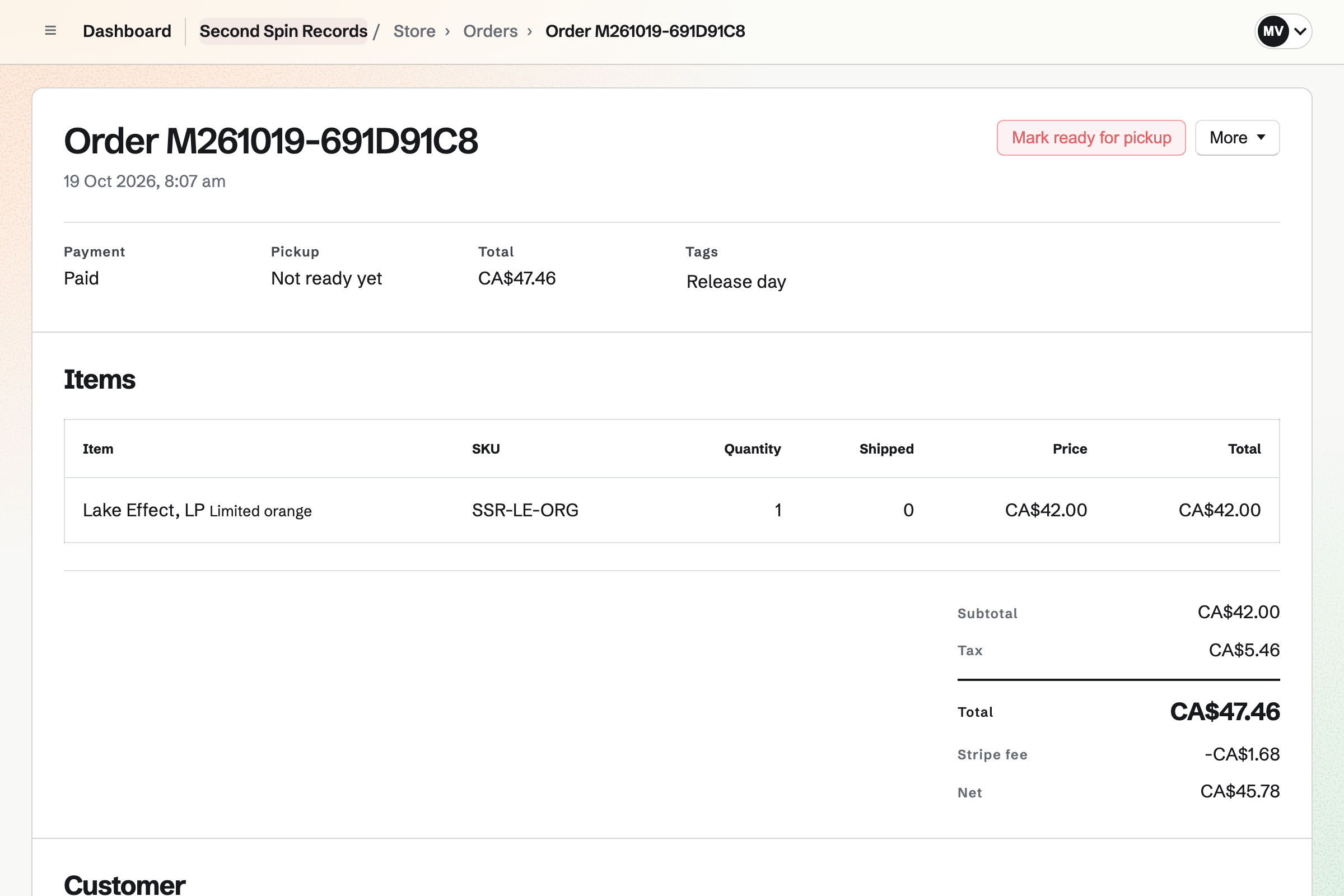Click the Quantity column header
The width and height of the screenshot is (1344, 896).
(x=752, y=449)
